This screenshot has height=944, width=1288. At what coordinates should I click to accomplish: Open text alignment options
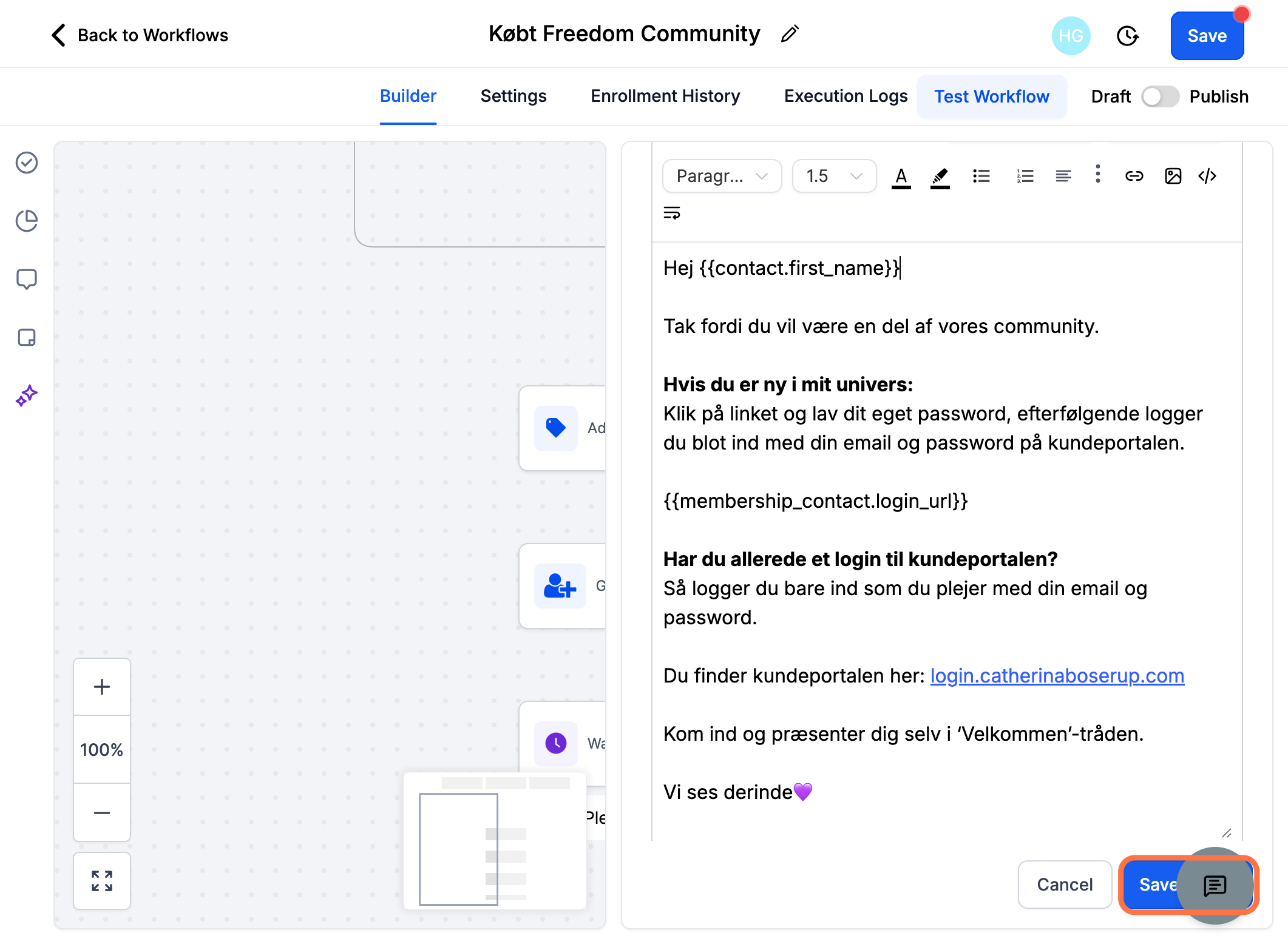click(1063, 176)
